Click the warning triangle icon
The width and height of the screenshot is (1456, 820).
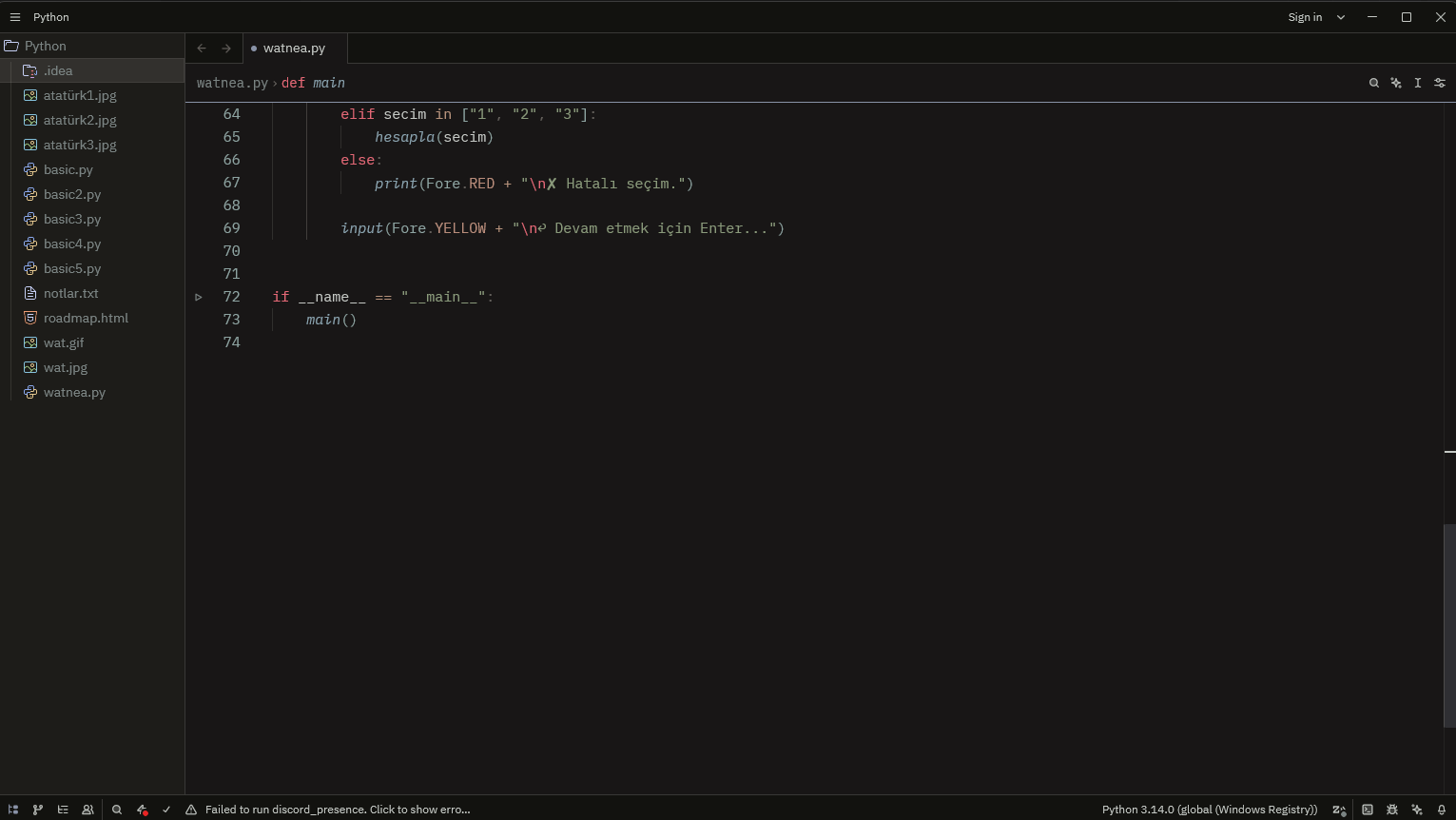tap(191, 810)
